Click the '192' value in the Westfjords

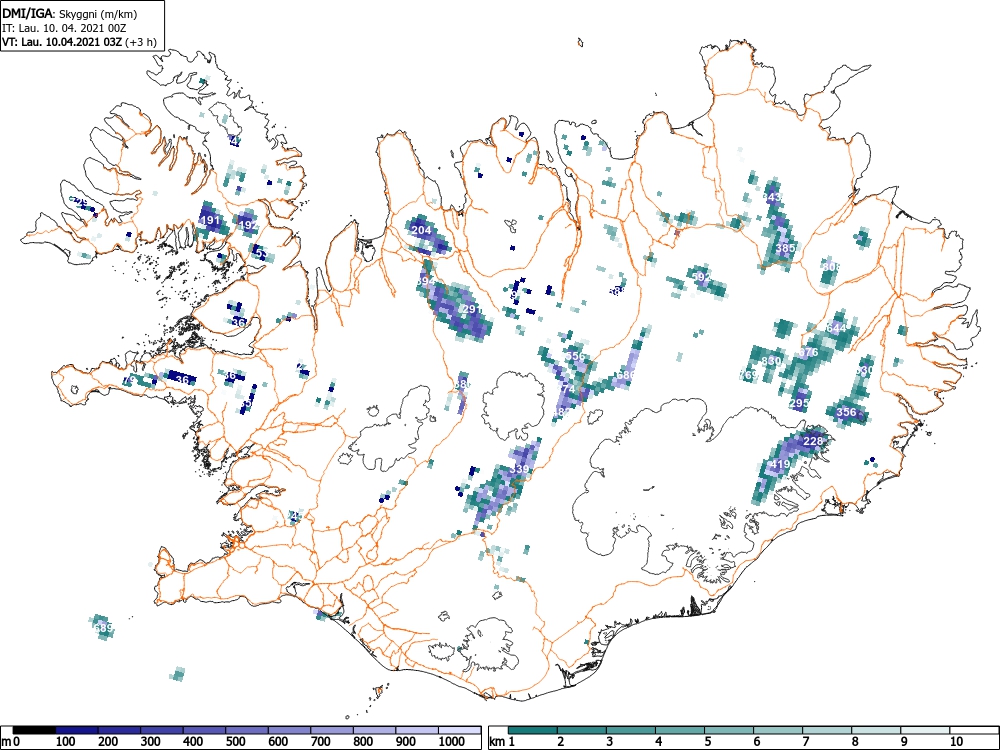click(x=248, y=225)
